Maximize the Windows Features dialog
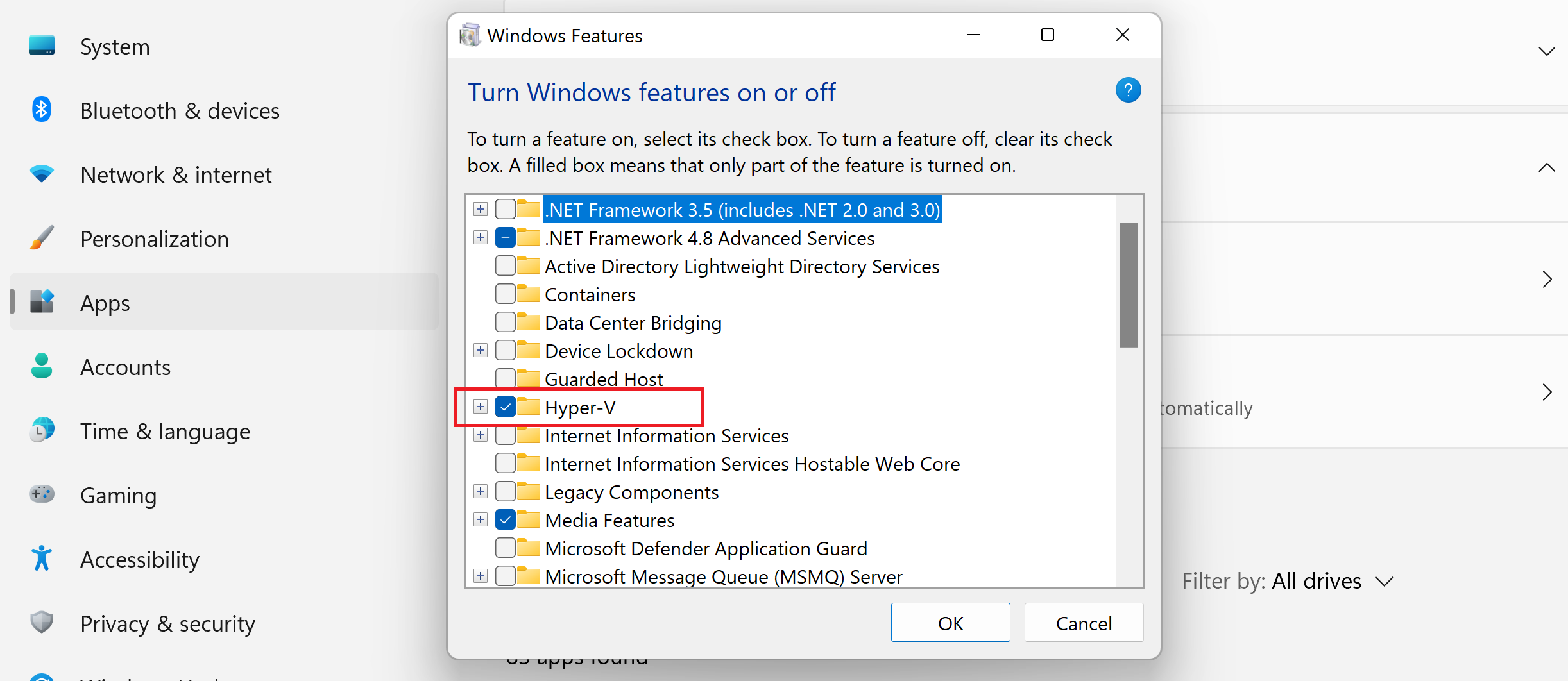The width and height of the screenshot is (1568, 681). (x=1048, y=35)
